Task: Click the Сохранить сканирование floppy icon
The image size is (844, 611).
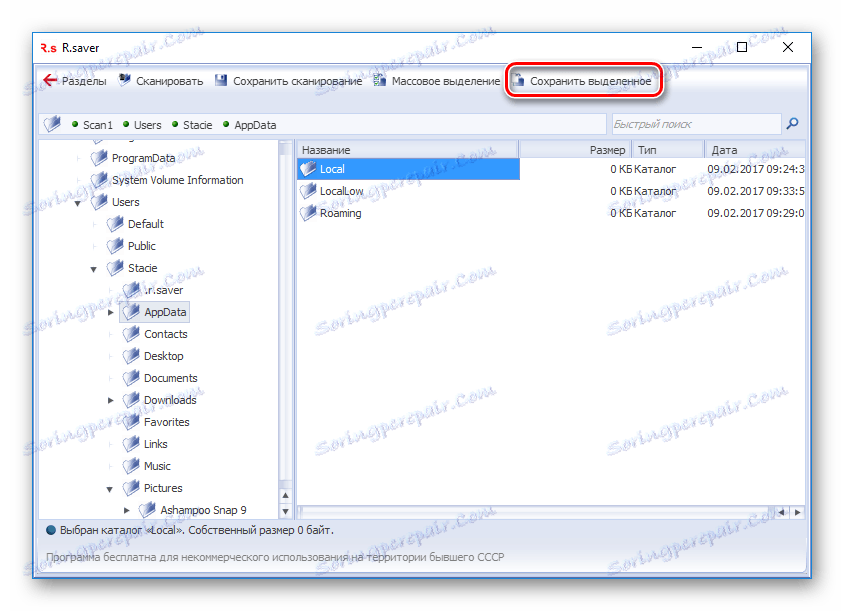Action: 221,80
